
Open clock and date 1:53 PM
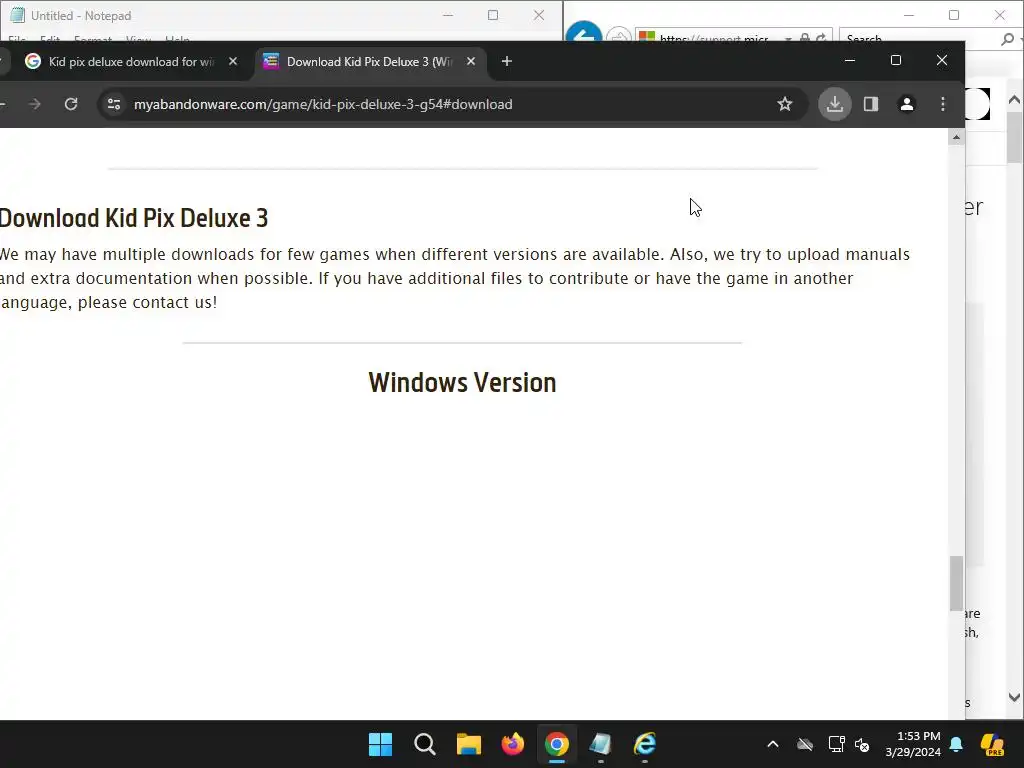tap(912, 744)
